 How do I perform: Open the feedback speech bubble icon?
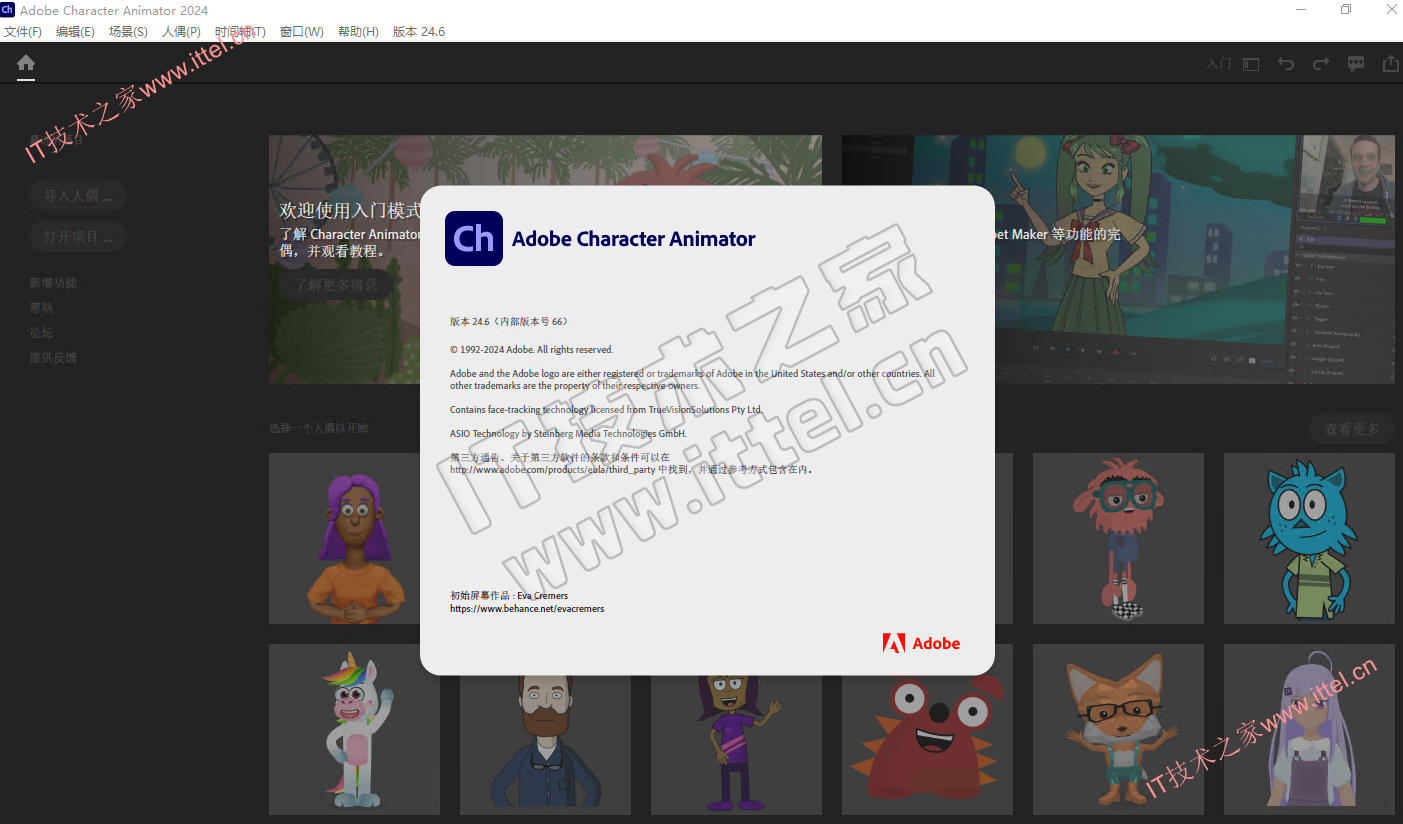tap(1356, 64)
